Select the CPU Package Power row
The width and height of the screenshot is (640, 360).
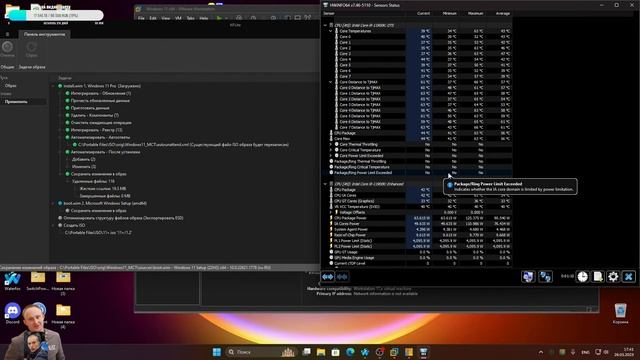point(418,218)
